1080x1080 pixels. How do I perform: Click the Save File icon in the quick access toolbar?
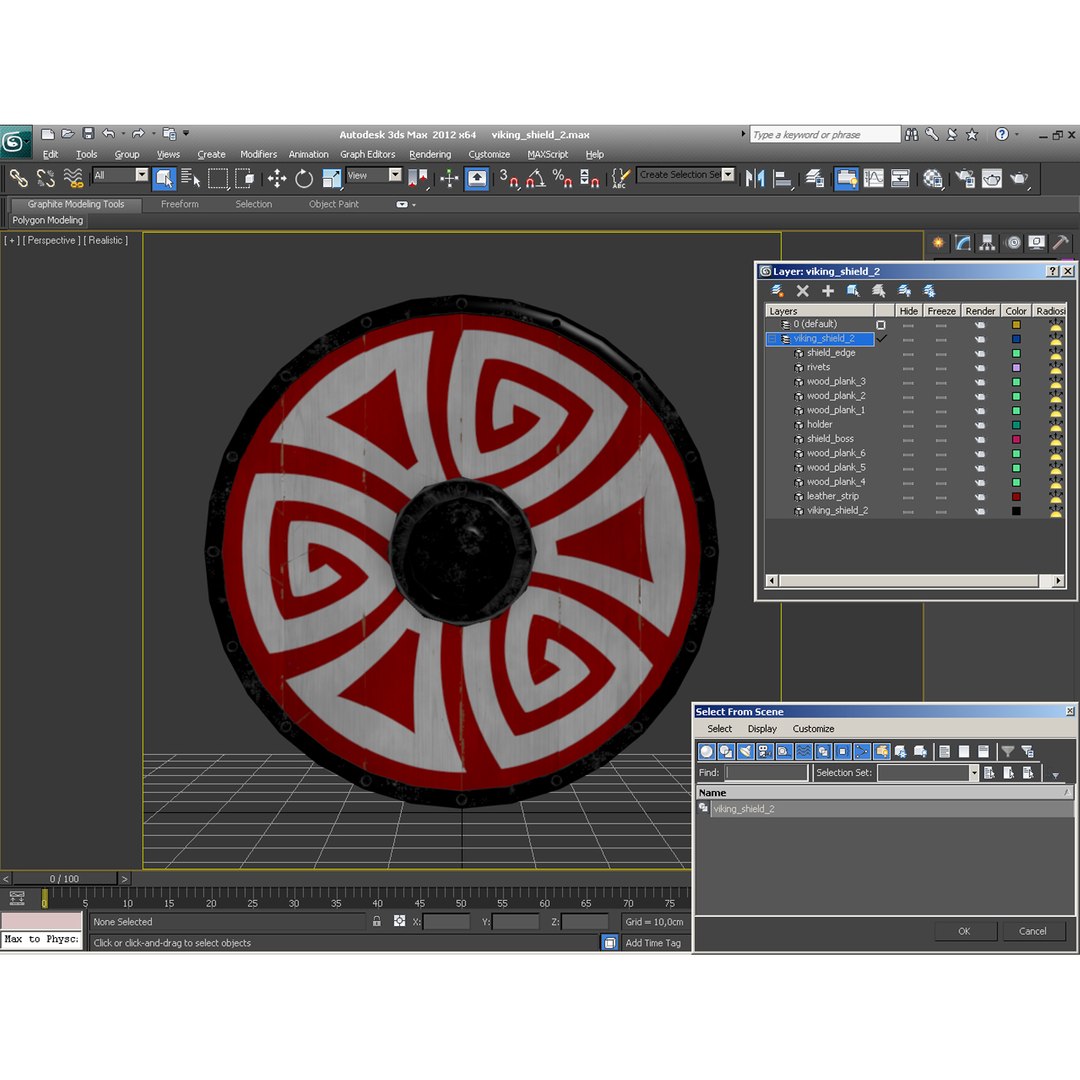click(88, 134)
